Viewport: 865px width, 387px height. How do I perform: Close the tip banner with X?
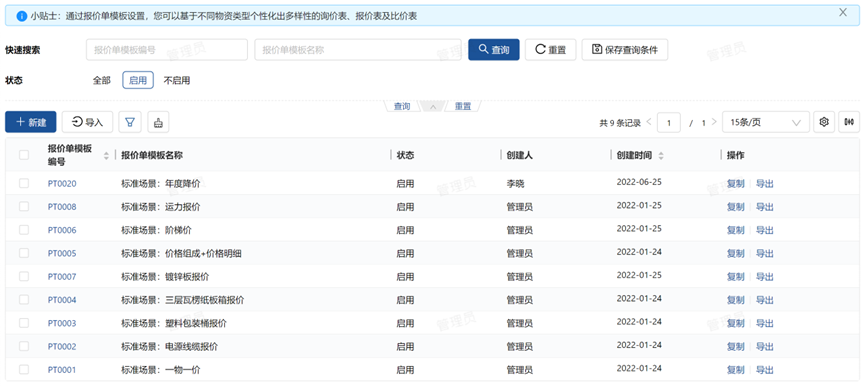coord(842,13)
